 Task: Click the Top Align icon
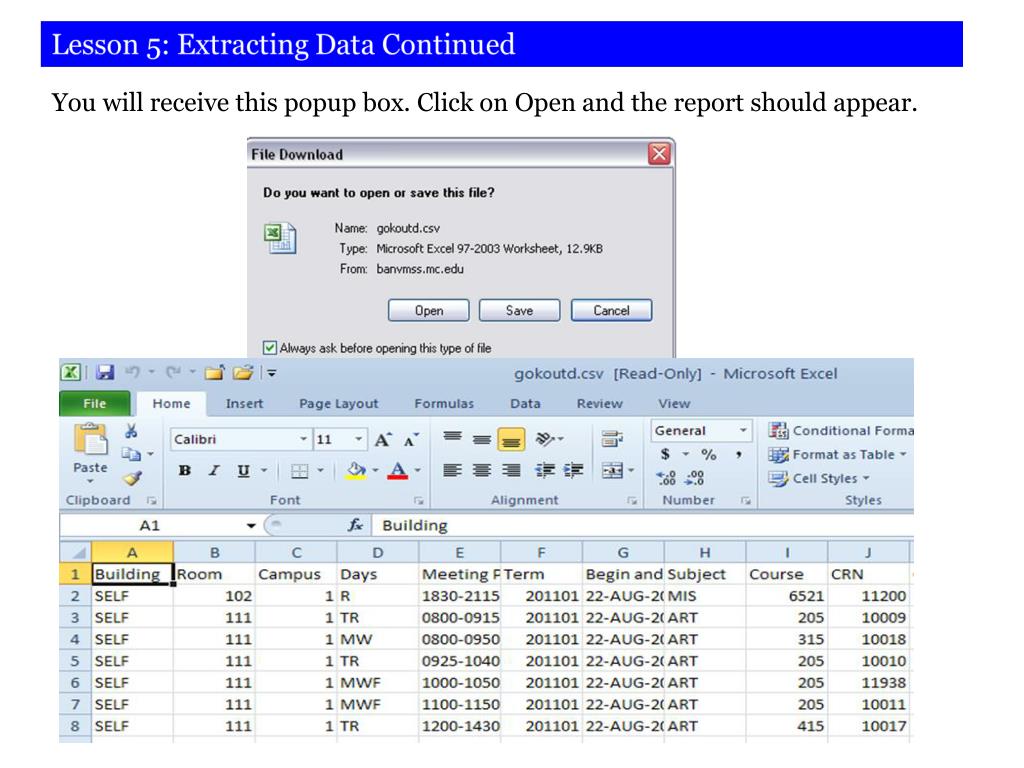tap(453, 438)
